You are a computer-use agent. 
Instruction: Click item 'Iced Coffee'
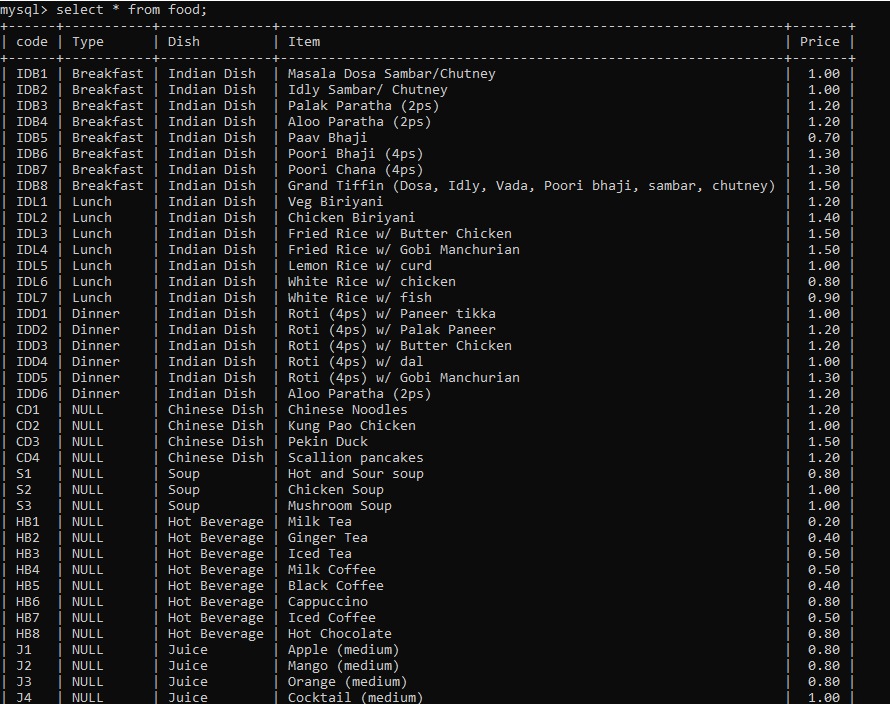point(331,617)
